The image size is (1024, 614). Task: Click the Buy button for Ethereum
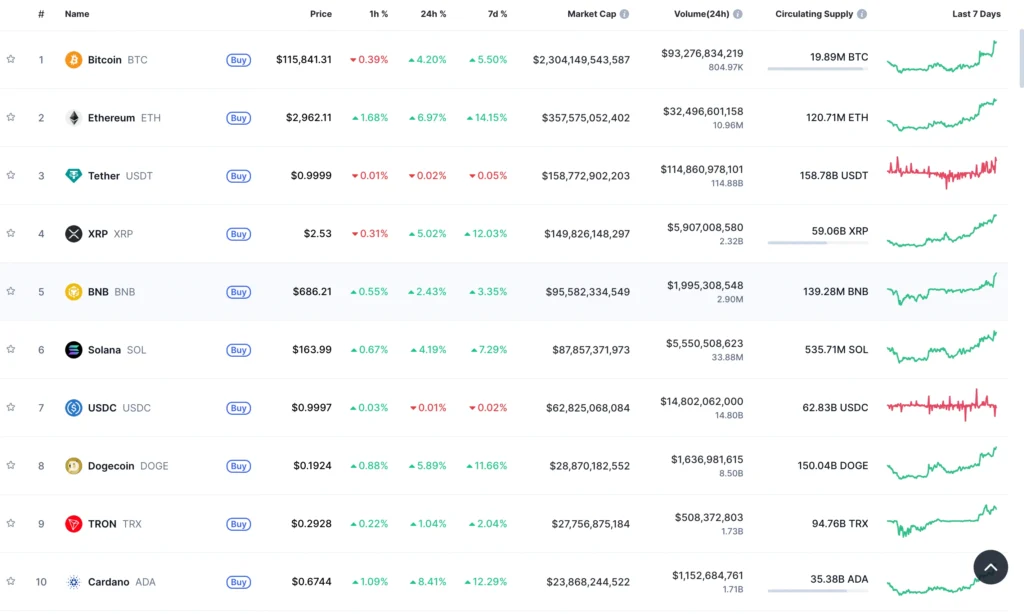pyautogui.click(x=238, y=118)
